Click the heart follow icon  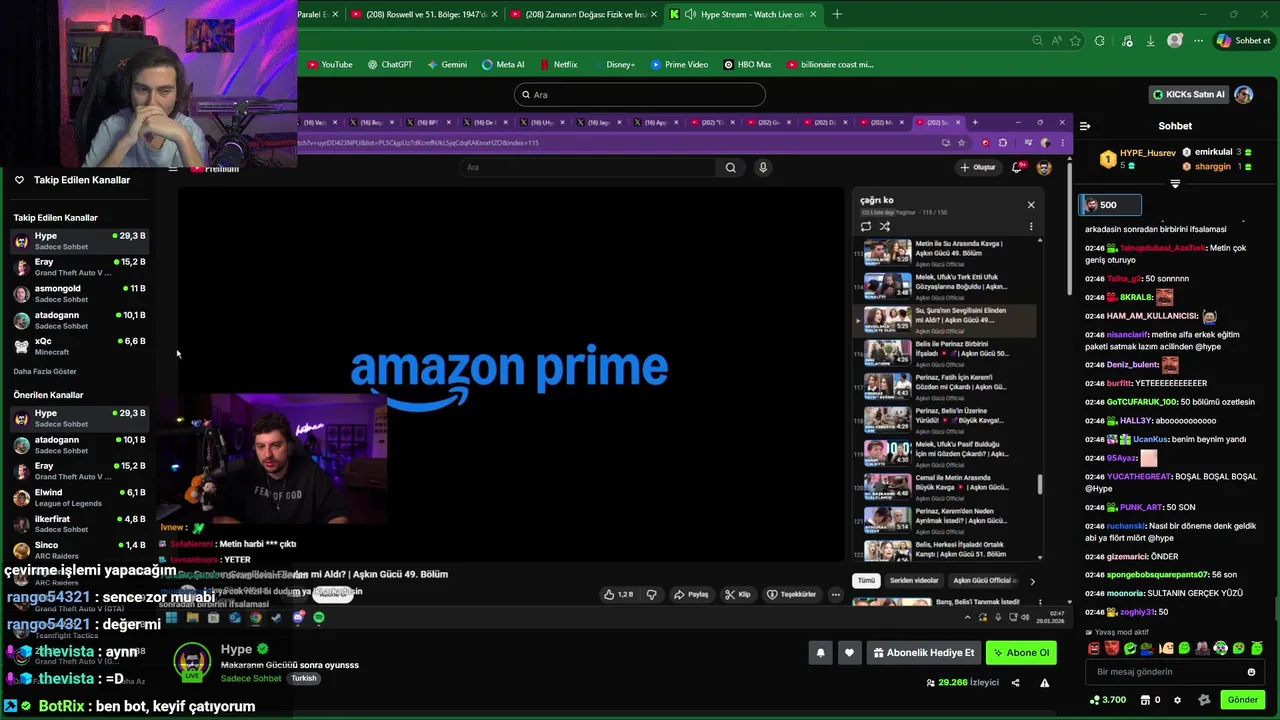(x=849, y=653)
